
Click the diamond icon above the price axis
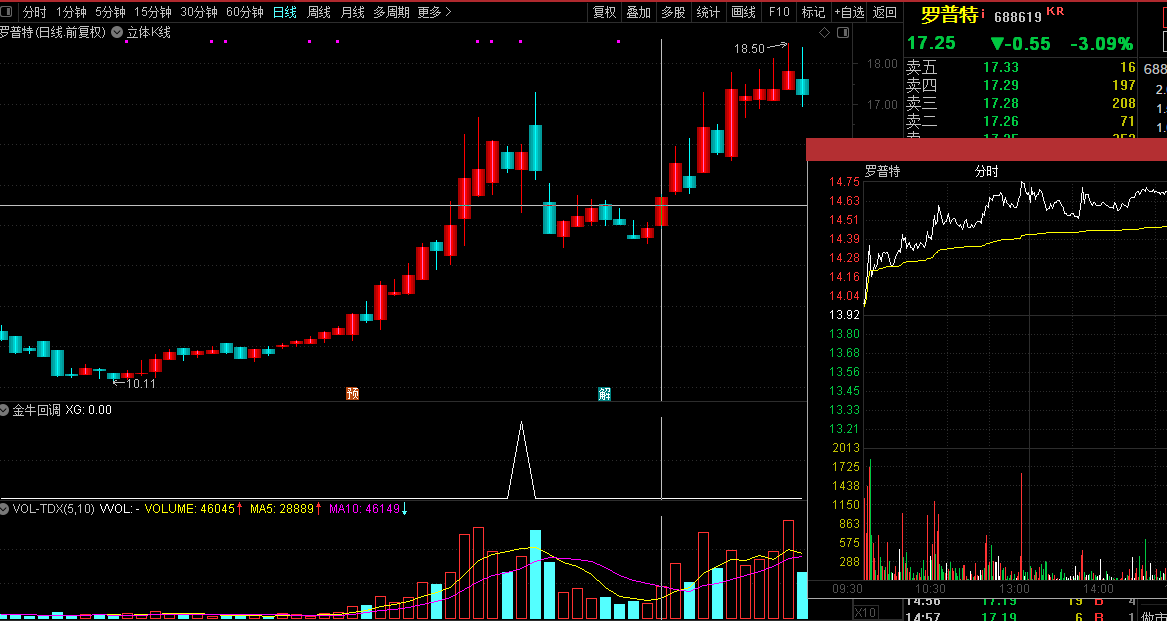[x=824, y=33]
